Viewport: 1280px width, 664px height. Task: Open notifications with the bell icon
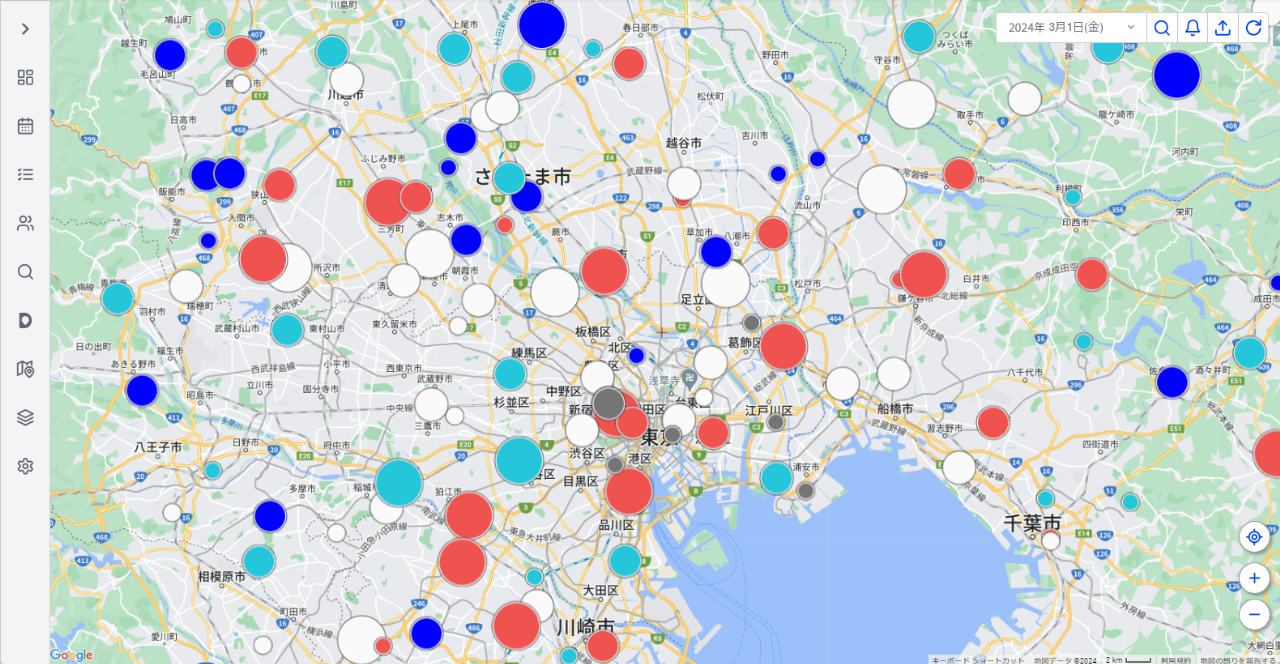click(x=1192, y=28)
